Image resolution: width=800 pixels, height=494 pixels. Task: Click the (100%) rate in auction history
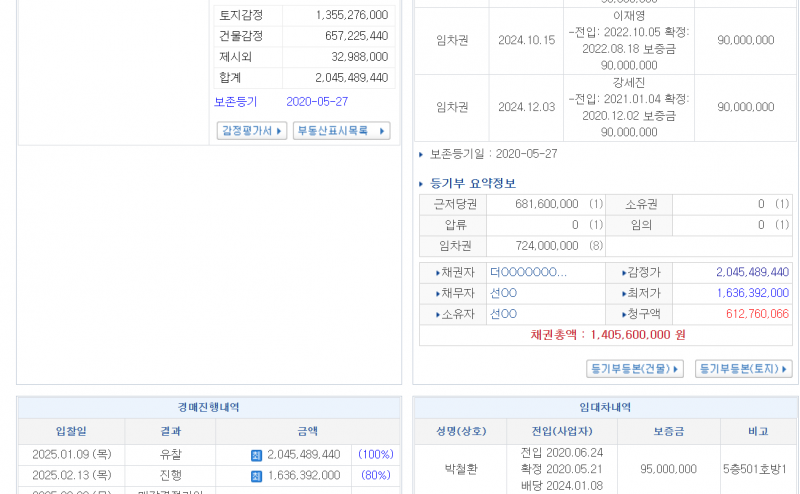pos(376,455)
